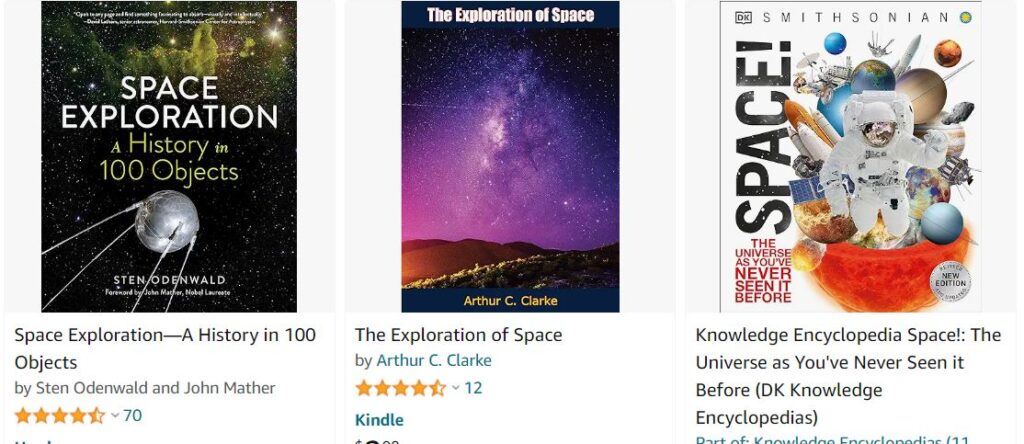The width and height of the screenshot is (1024, 444).
Task: Click the star rating for The Exploration of Space
Action: pos(400,388)
